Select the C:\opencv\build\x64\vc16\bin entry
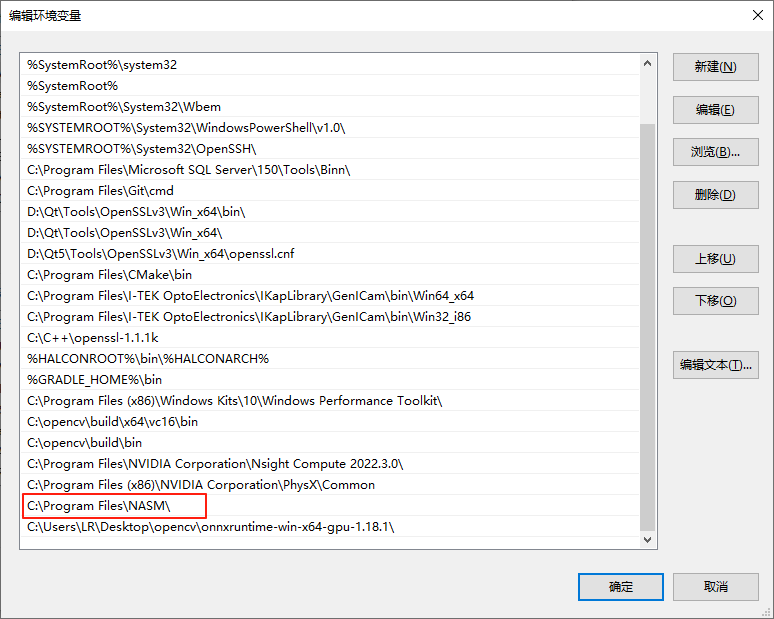774x619 pixels. point(330,422)
